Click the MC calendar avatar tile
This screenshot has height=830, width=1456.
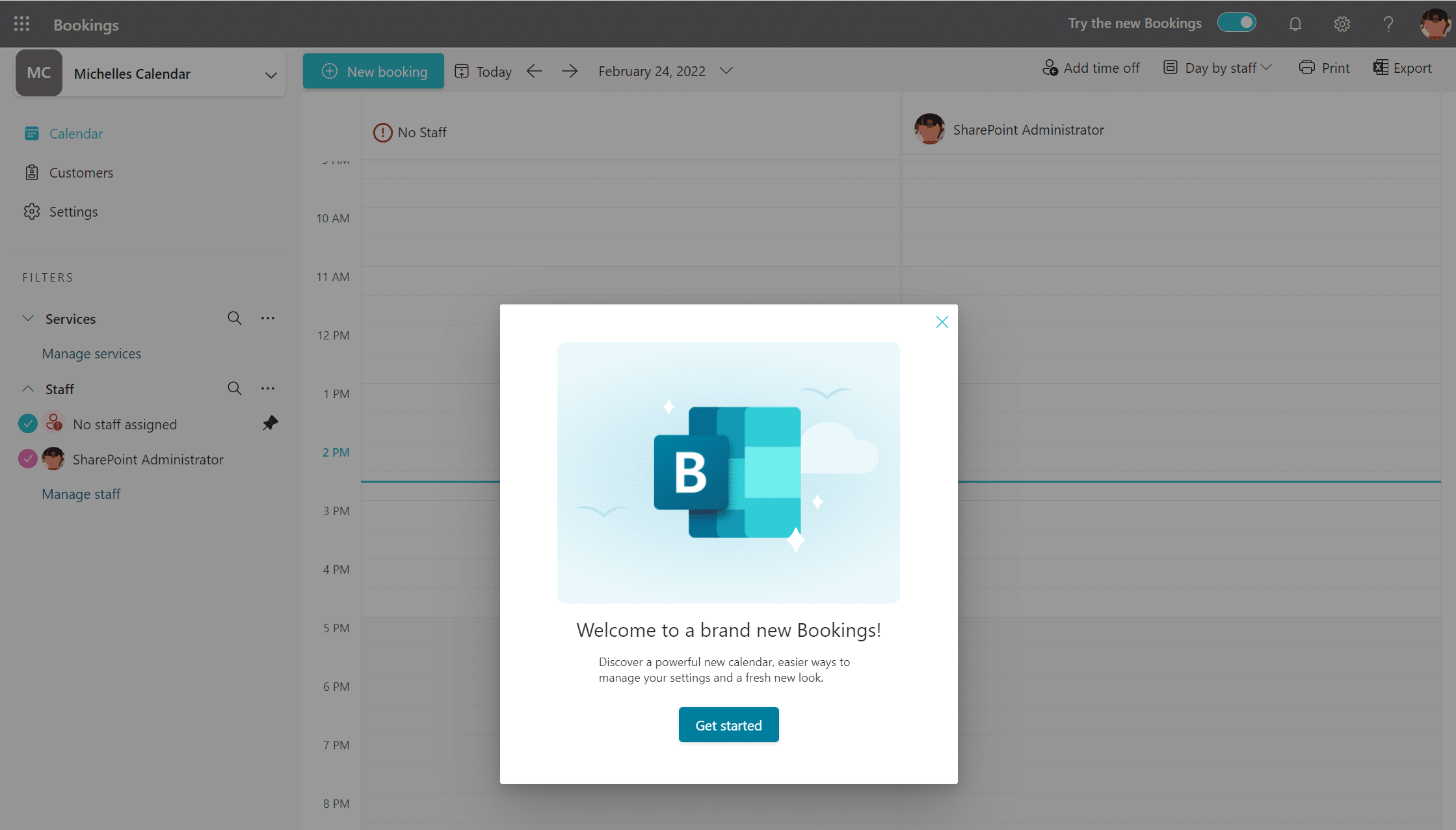[39, 73]
